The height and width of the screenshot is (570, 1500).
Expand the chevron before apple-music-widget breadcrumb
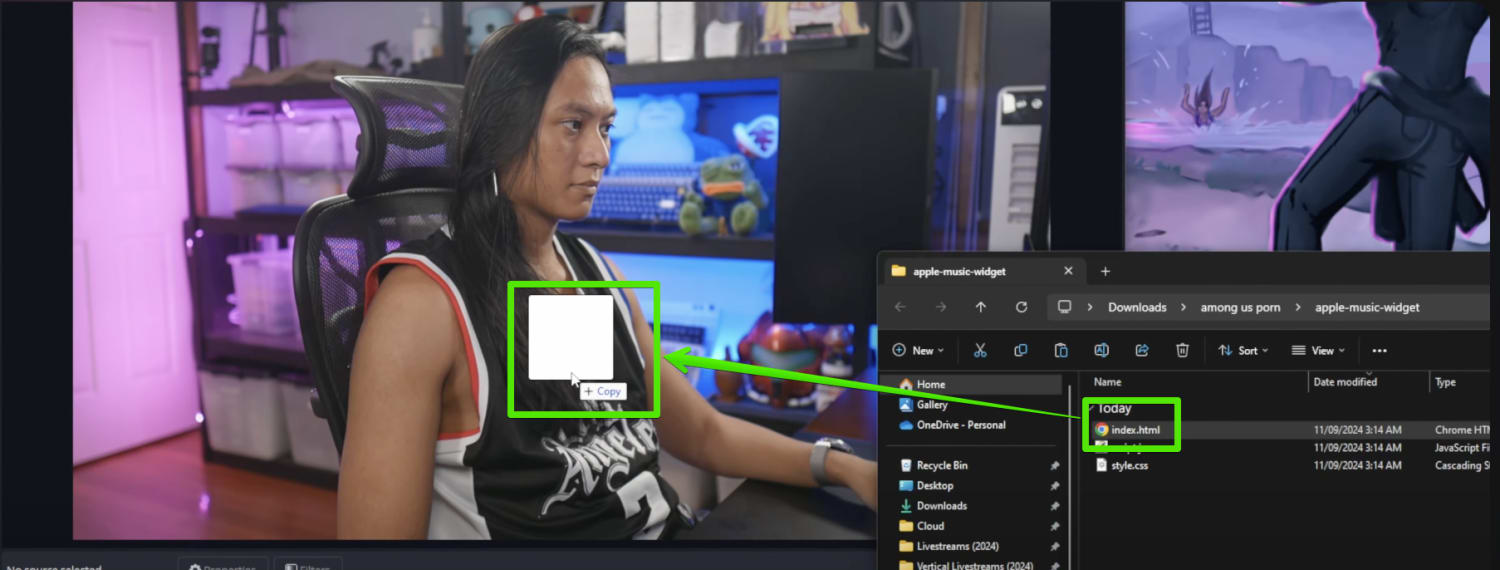tap(1298, 307)
